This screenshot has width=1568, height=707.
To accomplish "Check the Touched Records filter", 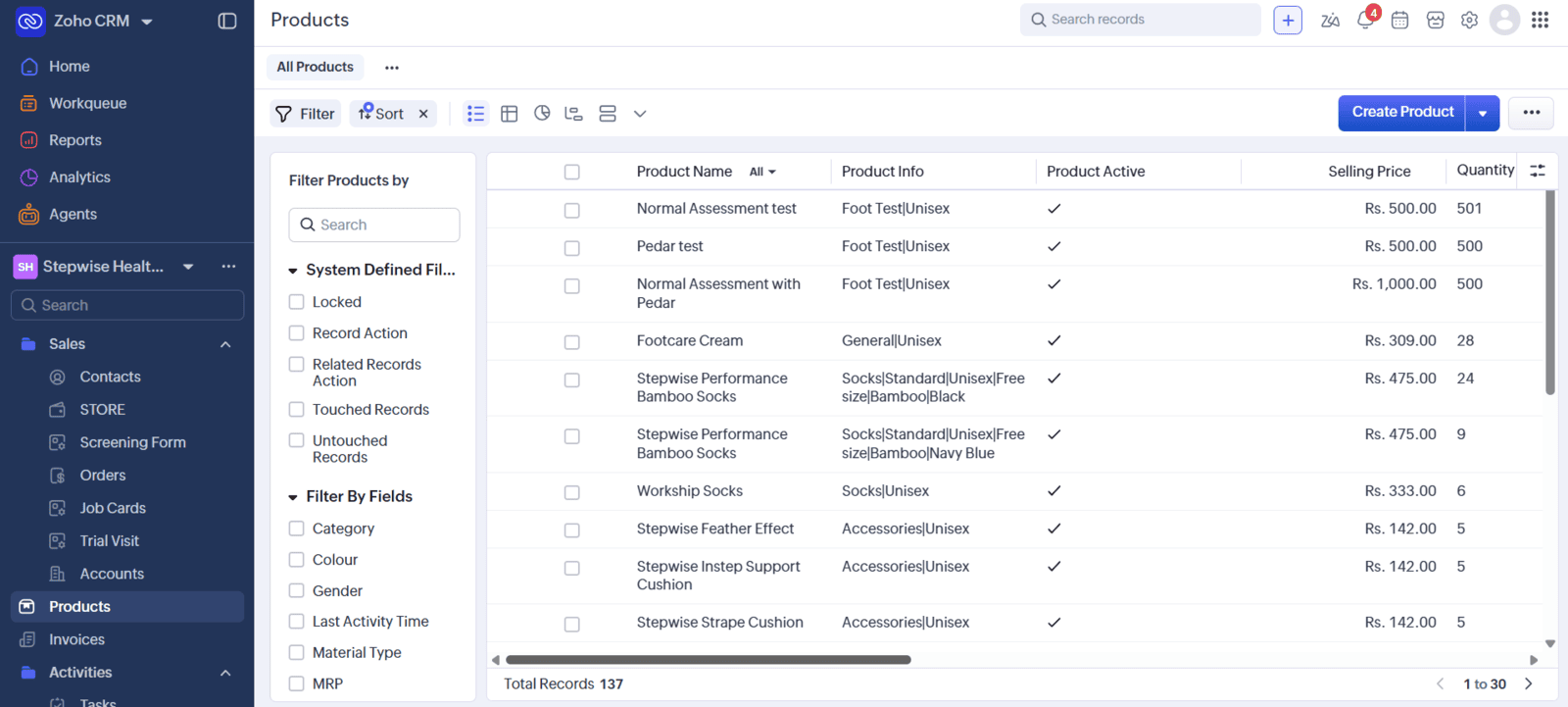I will pos(296,410).
